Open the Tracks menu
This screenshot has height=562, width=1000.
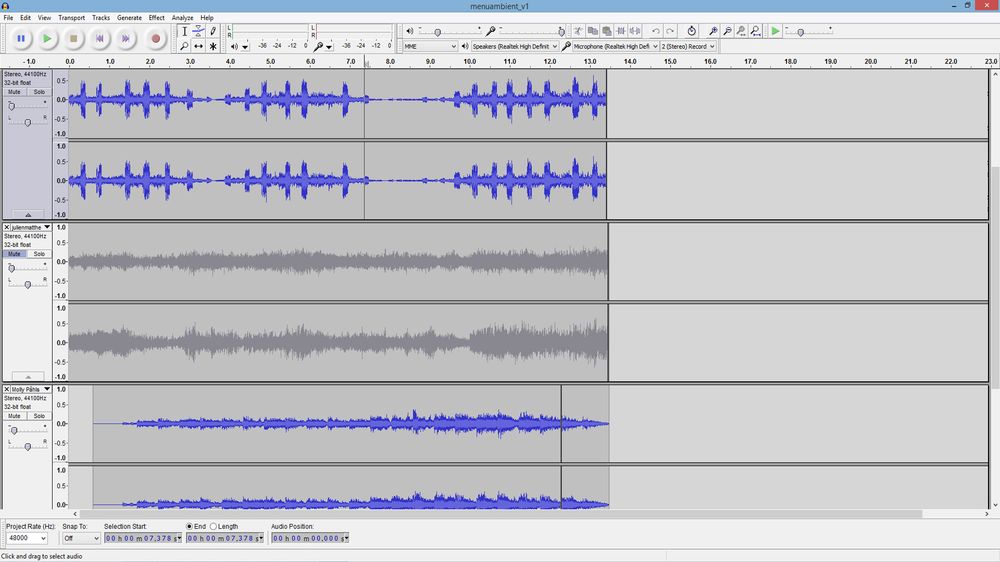click(x=101, y=18)
